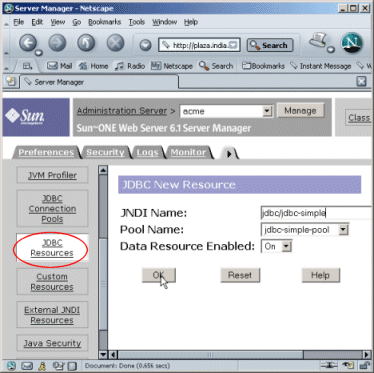Select the Server Manager browser tab
Screen dimensions: 374x373
click(99, 82)
